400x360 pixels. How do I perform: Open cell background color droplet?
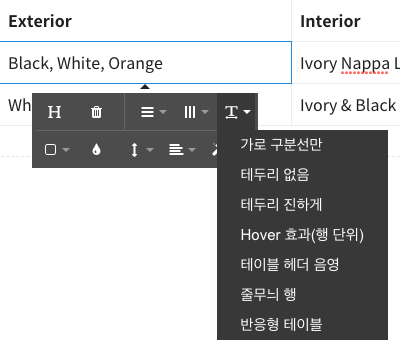coord(96,150)
